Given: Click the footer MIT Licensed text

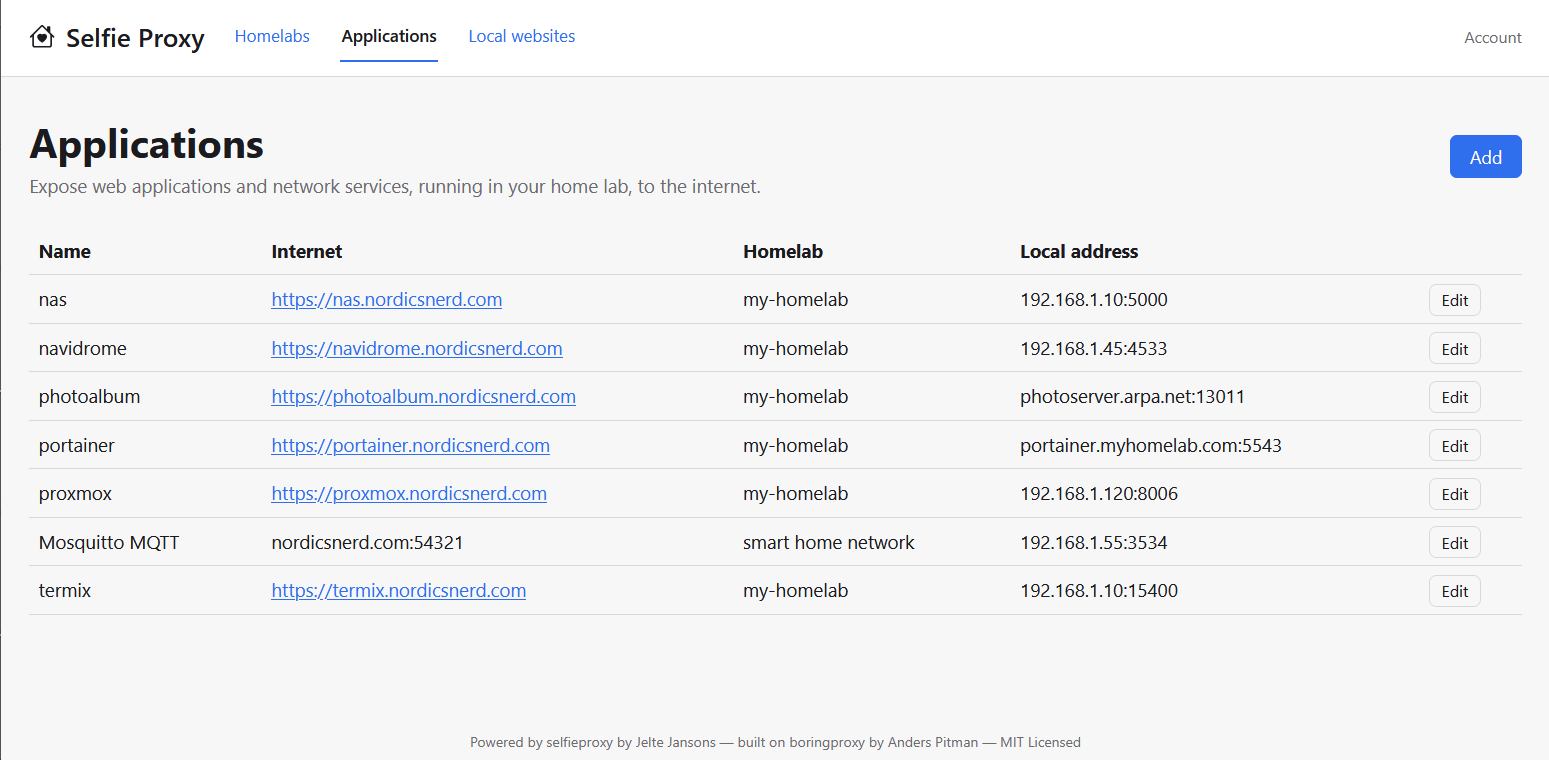Looking at the screenshot, I should [1040, 743].
